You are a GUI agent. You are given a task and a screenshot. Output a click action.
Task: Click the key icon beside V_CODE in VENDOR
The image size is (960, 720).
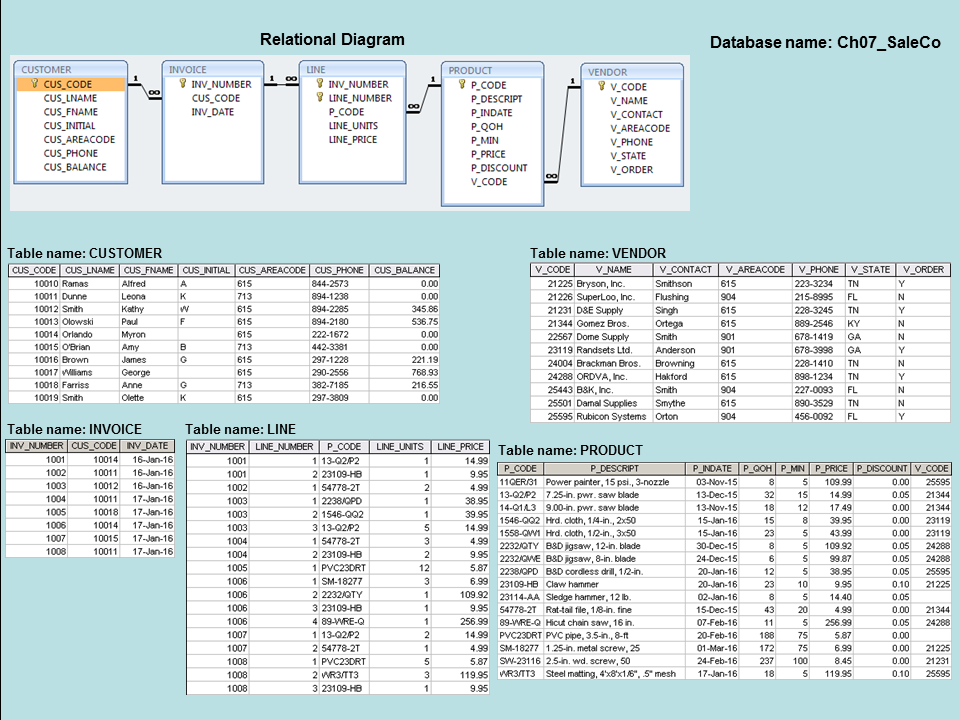tap(601, 87)
